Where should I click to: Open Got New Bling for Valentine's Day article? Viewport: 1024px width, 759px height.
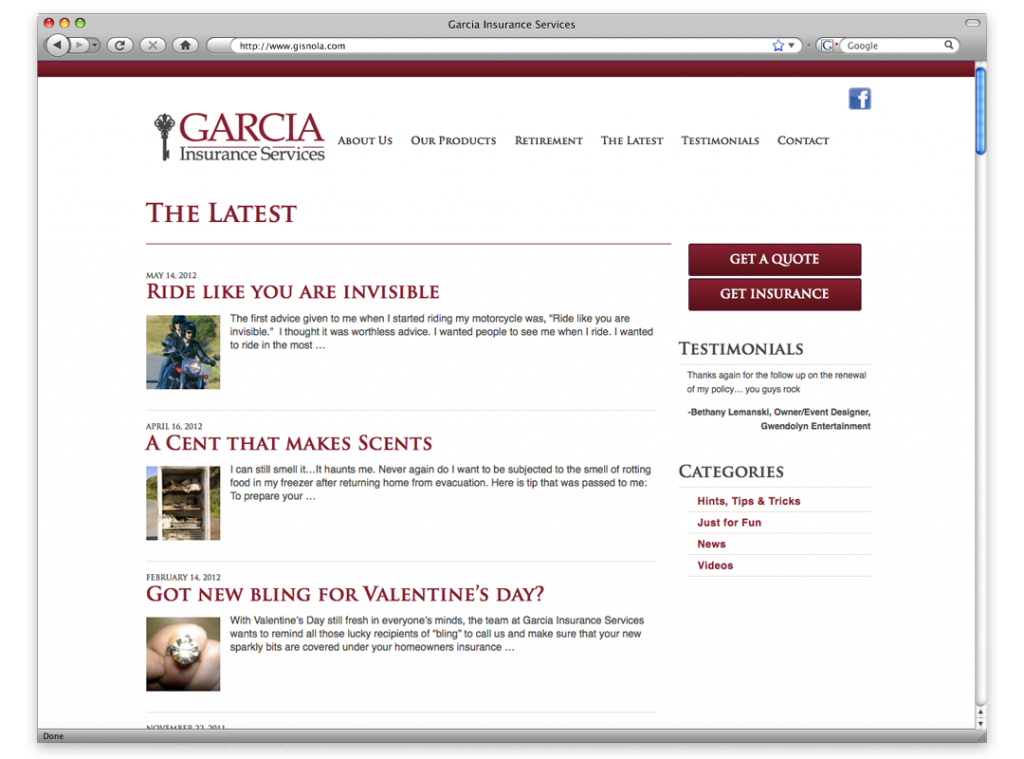click(345, 594)
